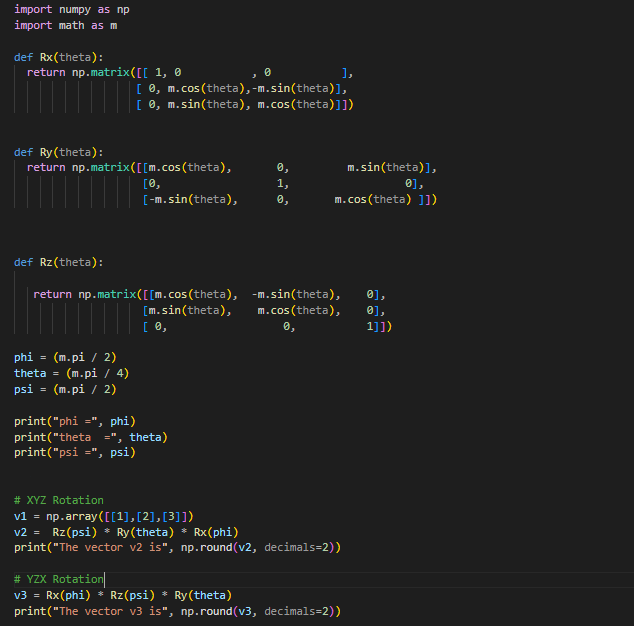Click the Rx return row "[[ 1, 0 , 0 ],"
The height and width of the screenshot is (626, 634).
190,73
